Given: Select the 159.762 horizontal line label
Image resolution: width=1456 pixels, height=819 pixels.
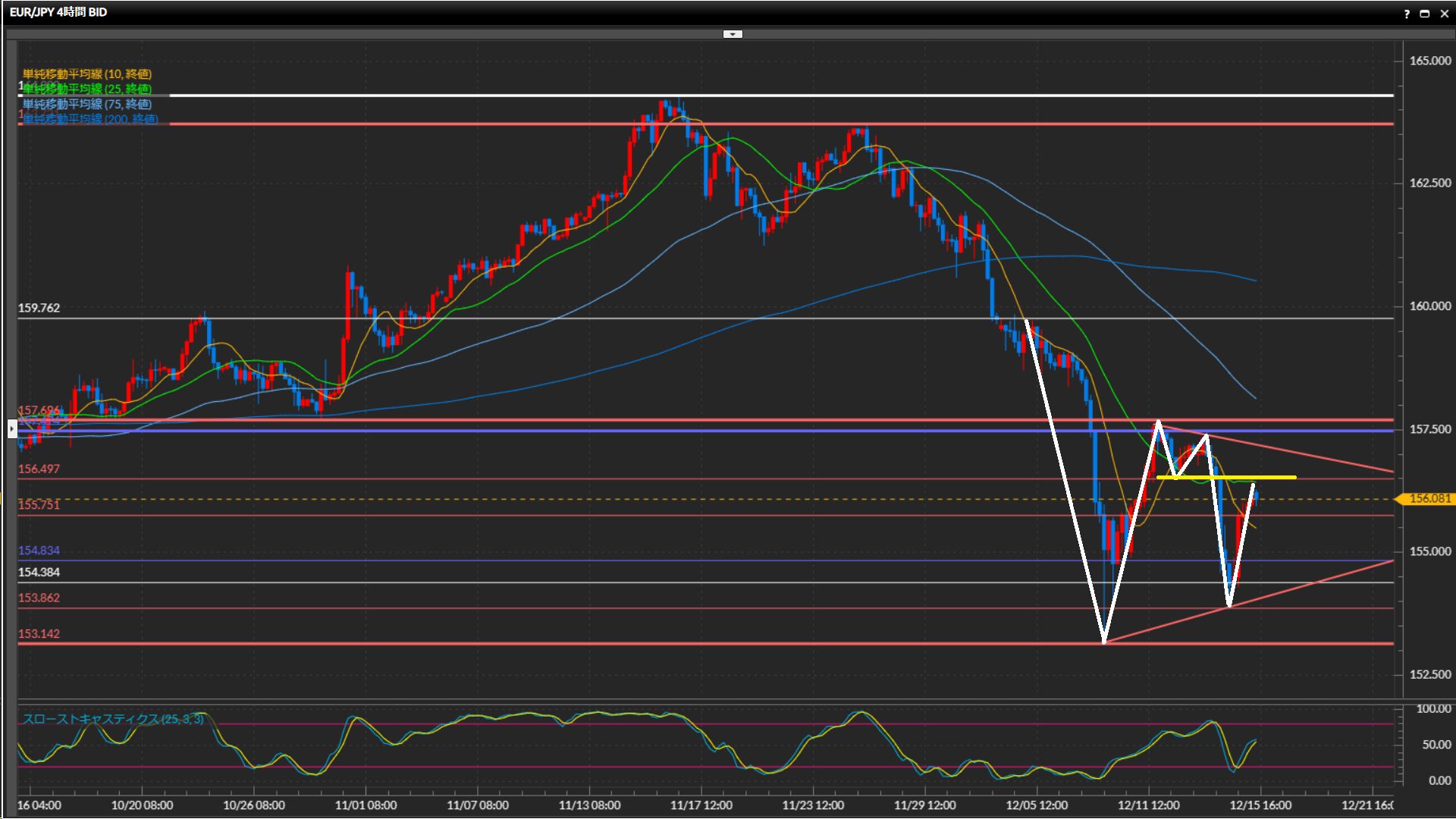Looking at the screenshot, I should coord(39,308).
